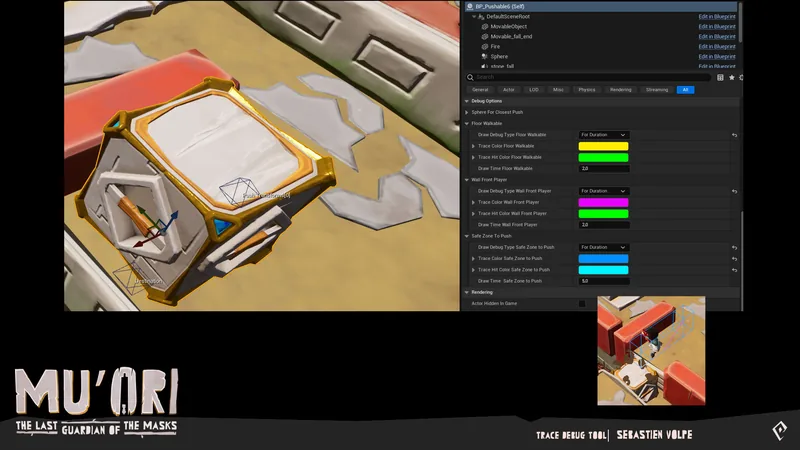The image size is (800, 450).
Task: Select the Movable_fall_end component row
Action: click(x=601, y=37)
